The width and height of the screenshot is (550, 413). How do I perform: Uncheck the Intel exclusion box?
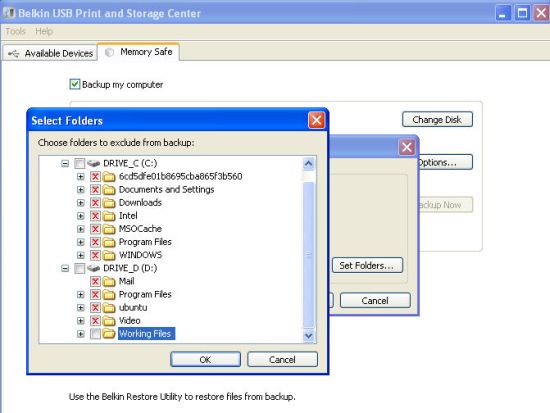click(x=95, y=216)
